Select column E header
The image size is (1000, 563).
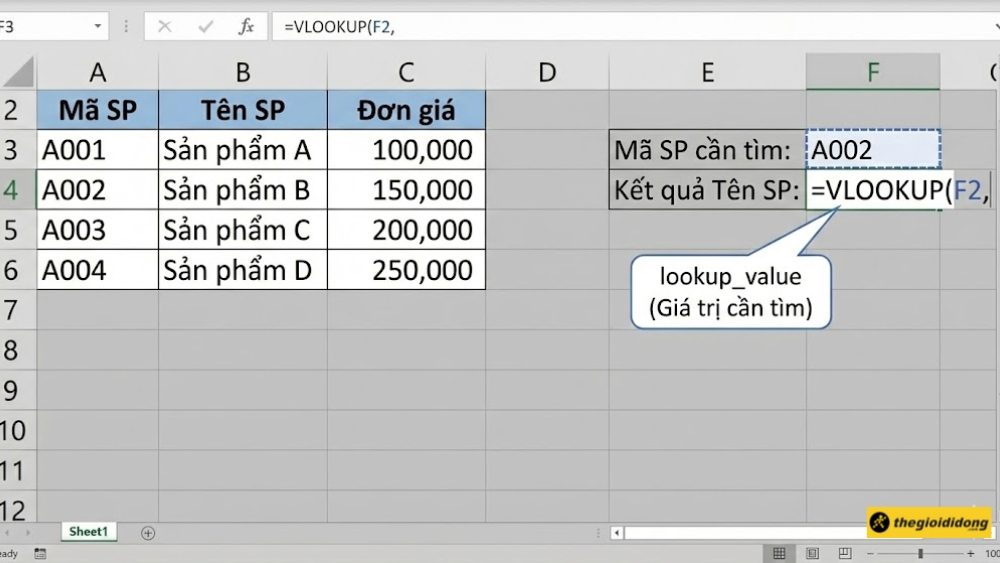[x=707, y=72]
